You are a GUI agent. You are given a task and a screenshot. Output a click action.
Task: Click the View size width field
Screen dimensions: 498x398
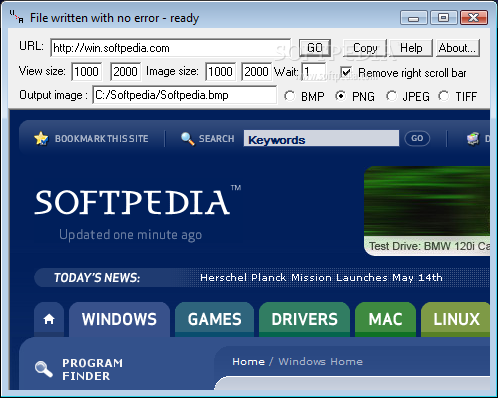pyautogui.click(x=87, y=72)
